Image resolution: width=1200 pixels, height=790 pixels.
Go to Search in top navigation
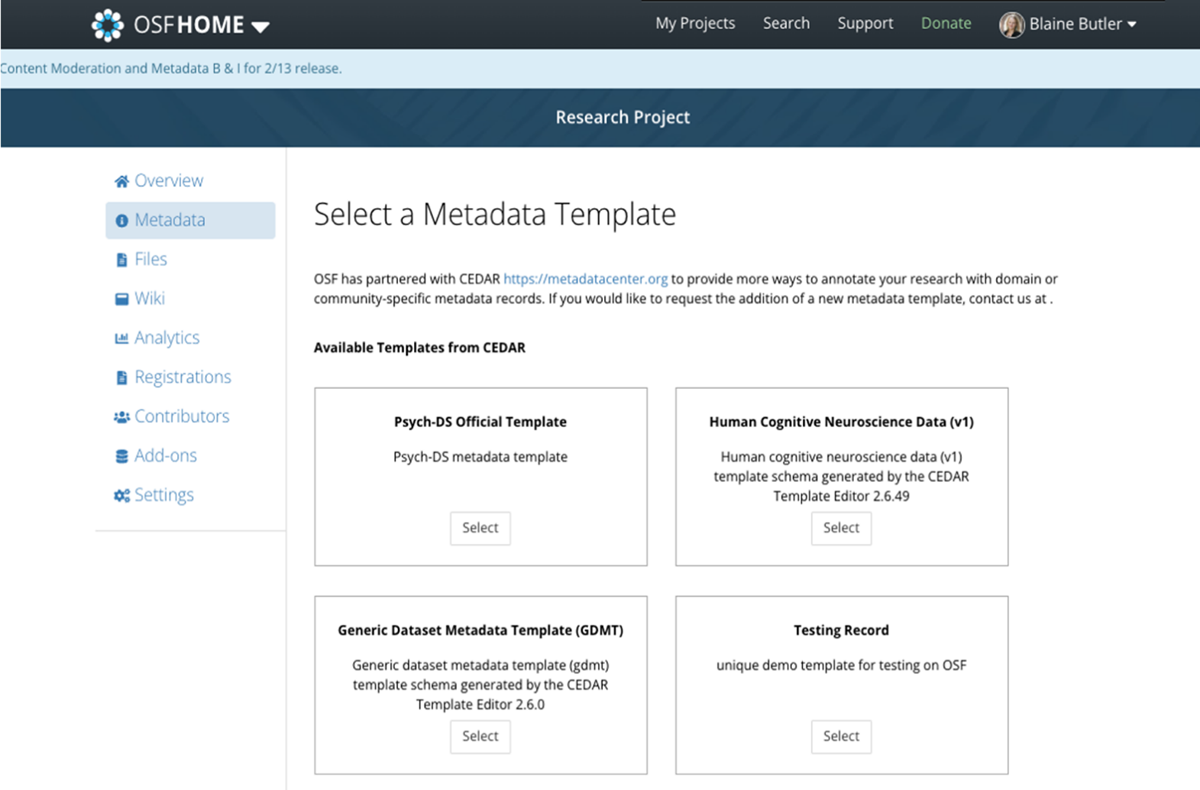coord(786,23)
